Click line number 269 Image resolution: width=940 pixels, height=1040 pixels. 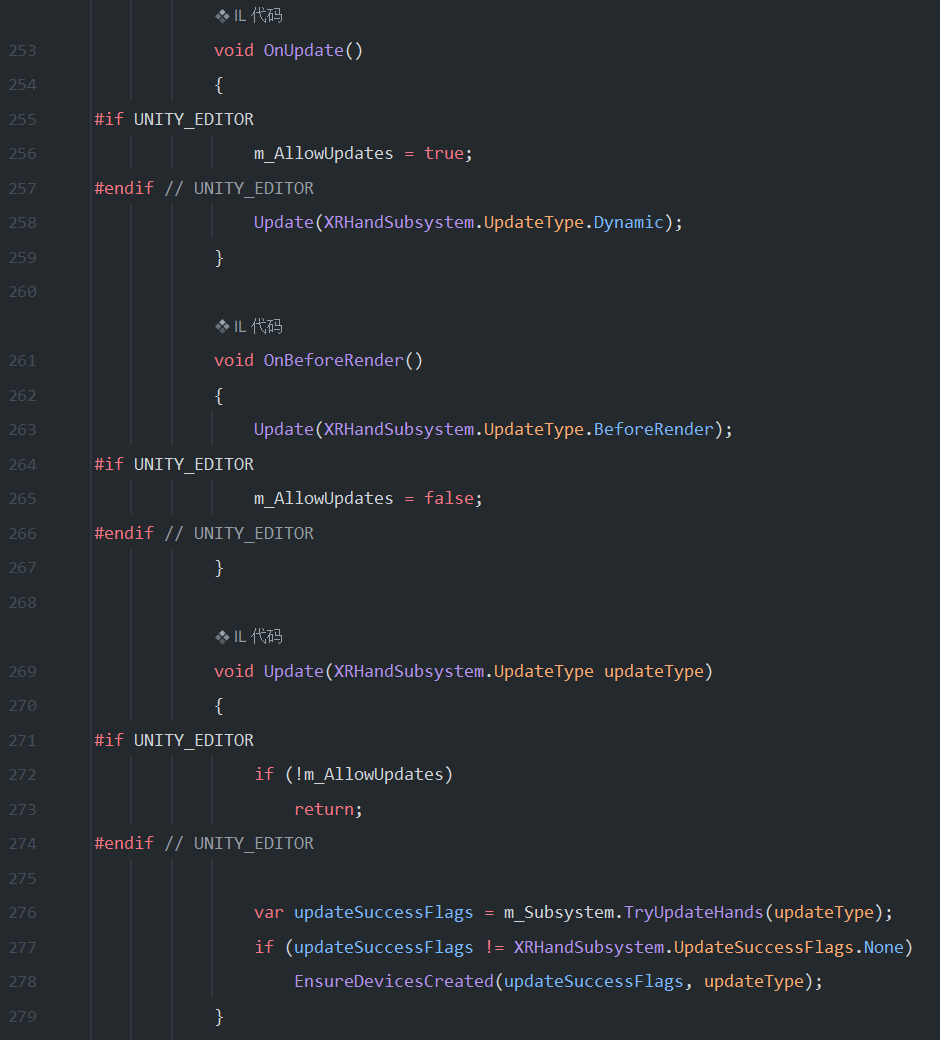[23, 671]
